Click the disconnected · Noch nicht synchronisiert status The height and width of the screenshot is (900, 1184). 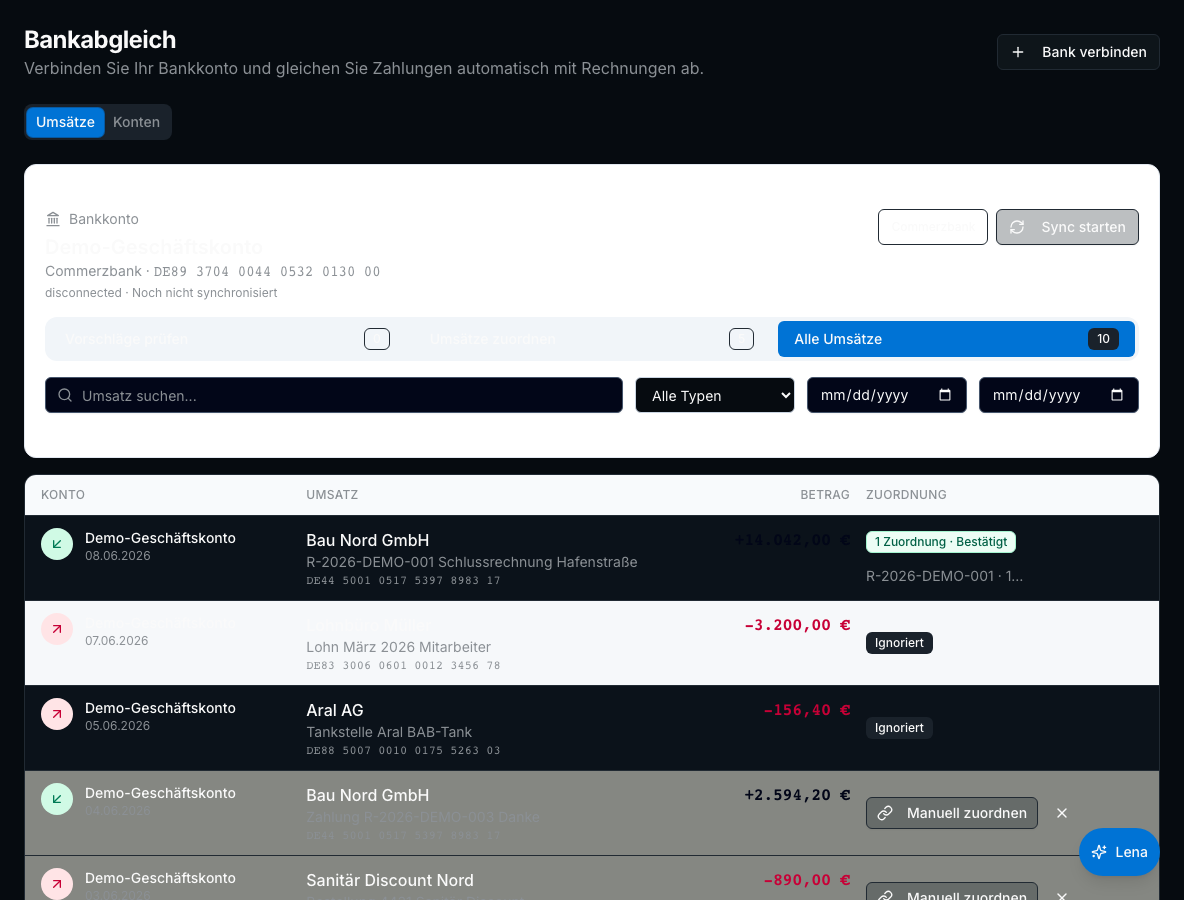coord(161,293)
